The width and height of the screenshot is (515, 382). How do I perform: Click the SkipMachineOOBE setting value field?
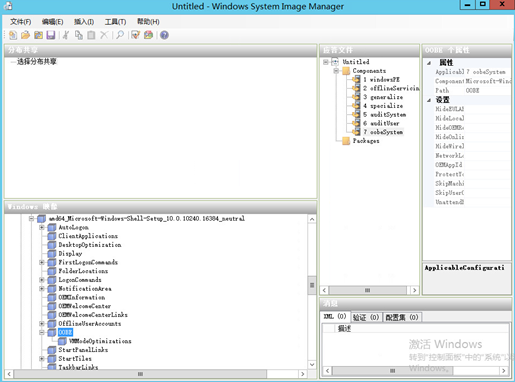point(487,183)
